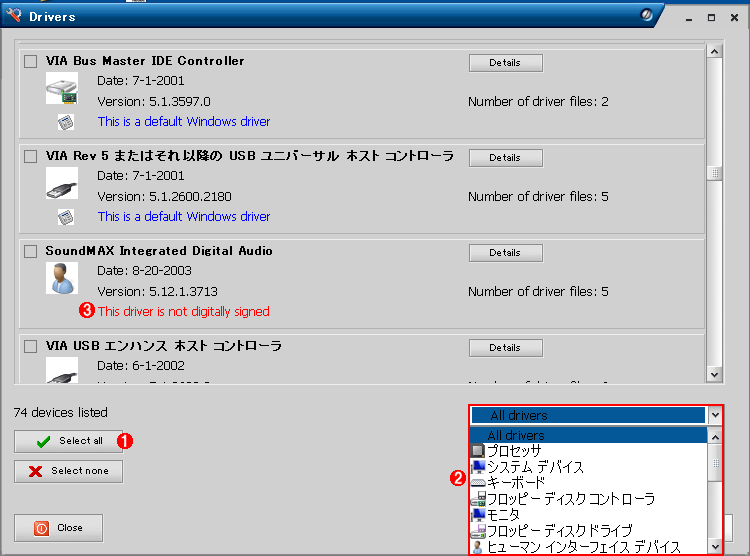Click the driver list scrollbar thumb
Viewport: 750px width, 556px height.
tap(715, 173)
